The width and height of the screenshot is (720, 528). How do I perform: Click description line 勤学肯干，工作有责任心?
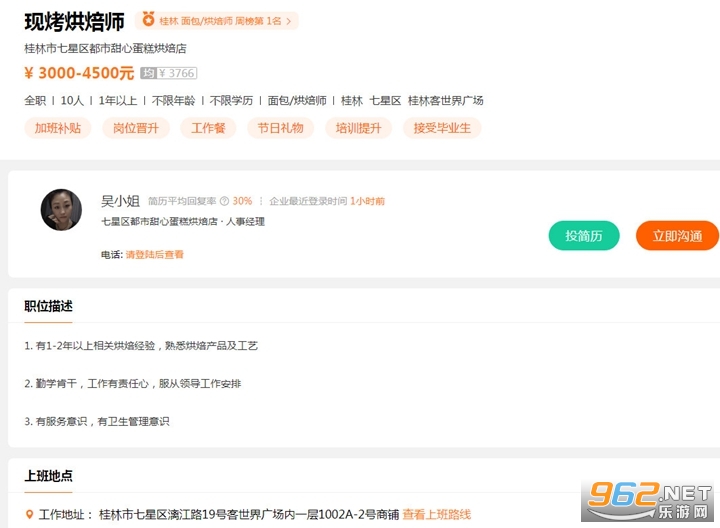point(133,383)
